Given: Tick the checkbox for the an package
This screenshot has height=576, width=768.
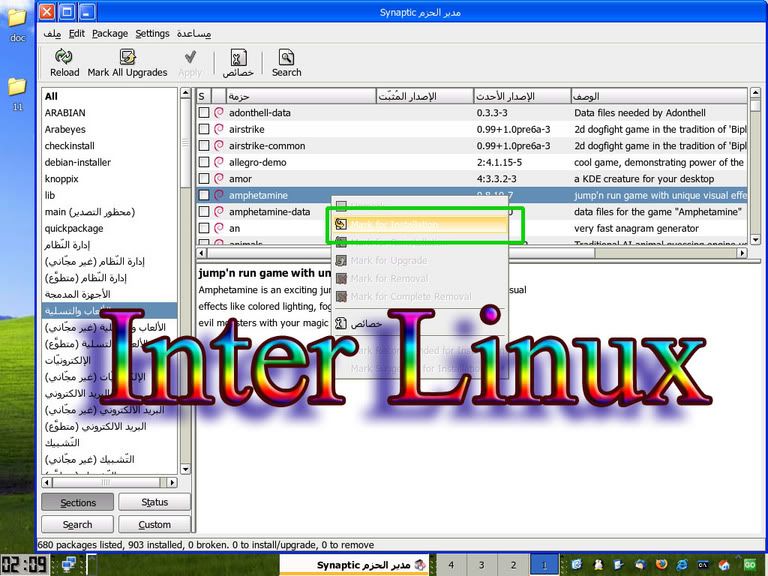Looking at the screenshot, I should 204,228.
